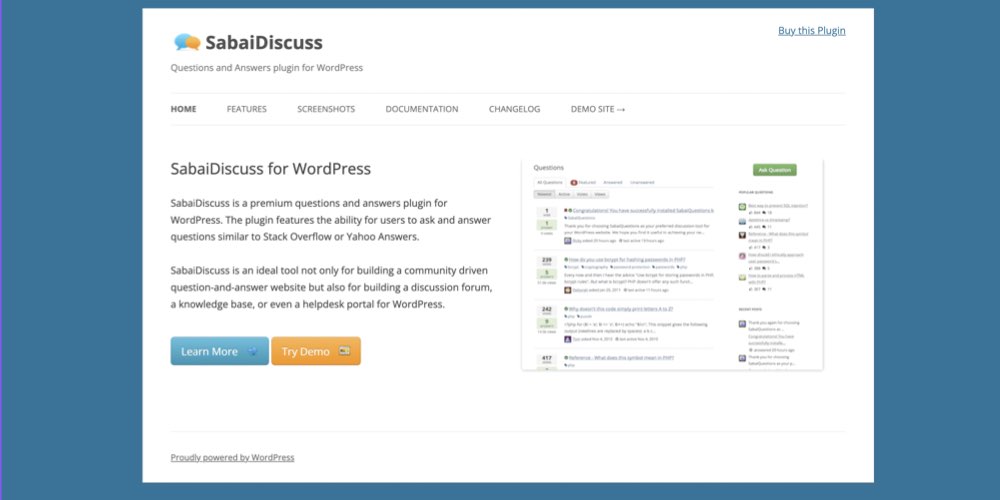Viewport: 1000px width, 500px height.
Task: Open the Questions page screenshot thumbnail
Action: point(672,265)
